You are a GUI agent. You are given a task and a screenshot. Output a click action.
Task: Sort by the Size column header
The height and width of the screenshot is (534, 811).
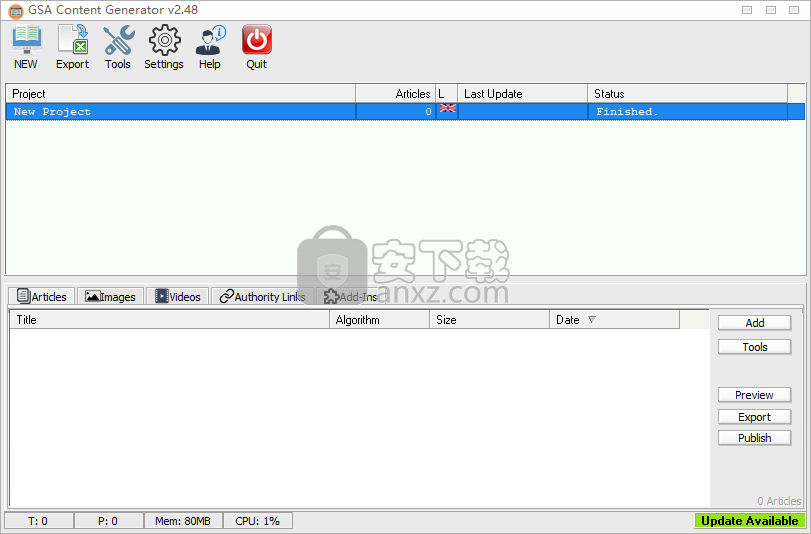(x=489, y=320)
